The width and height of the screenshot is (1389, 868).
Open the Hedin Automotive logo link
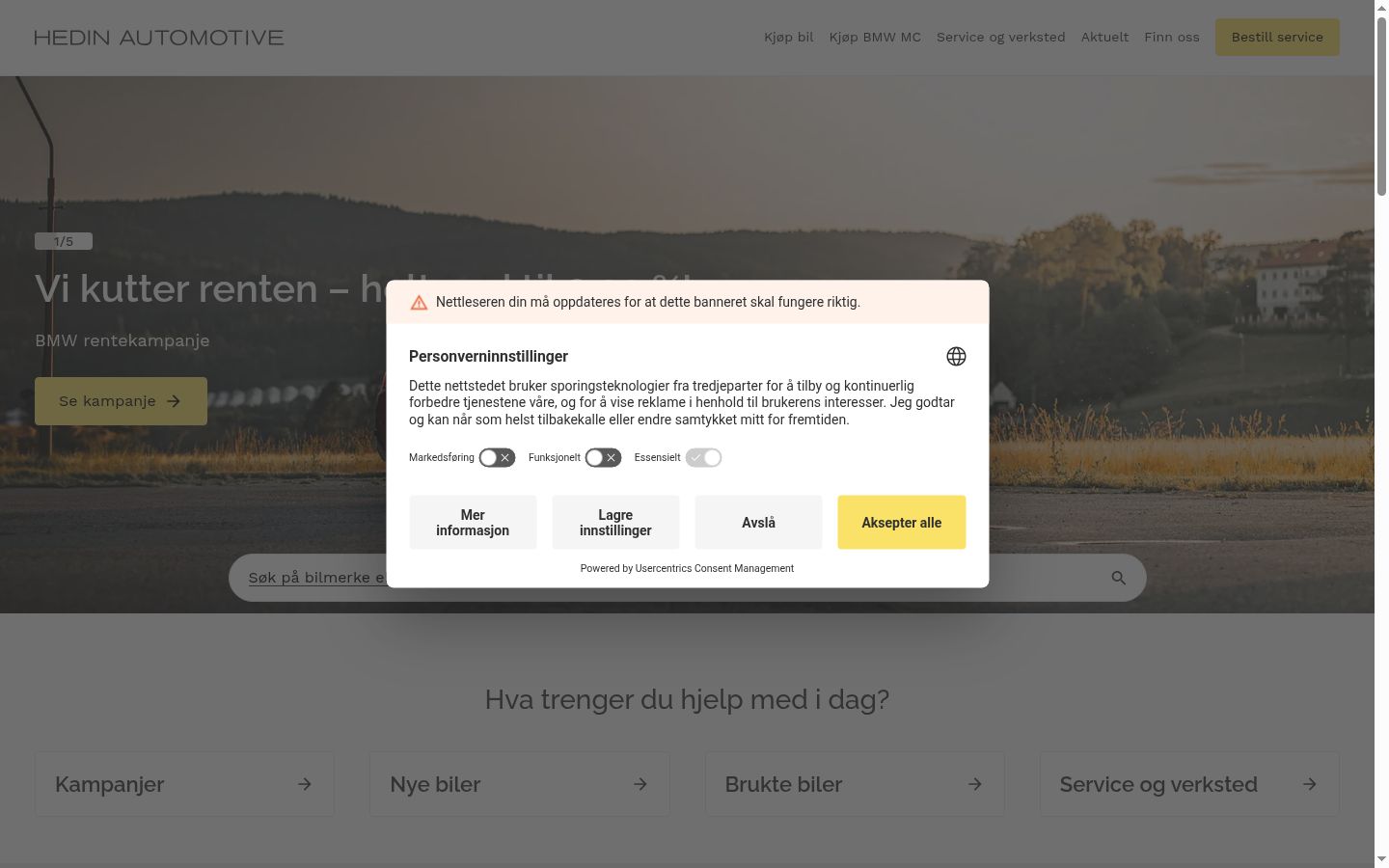[x=159, y=38]
